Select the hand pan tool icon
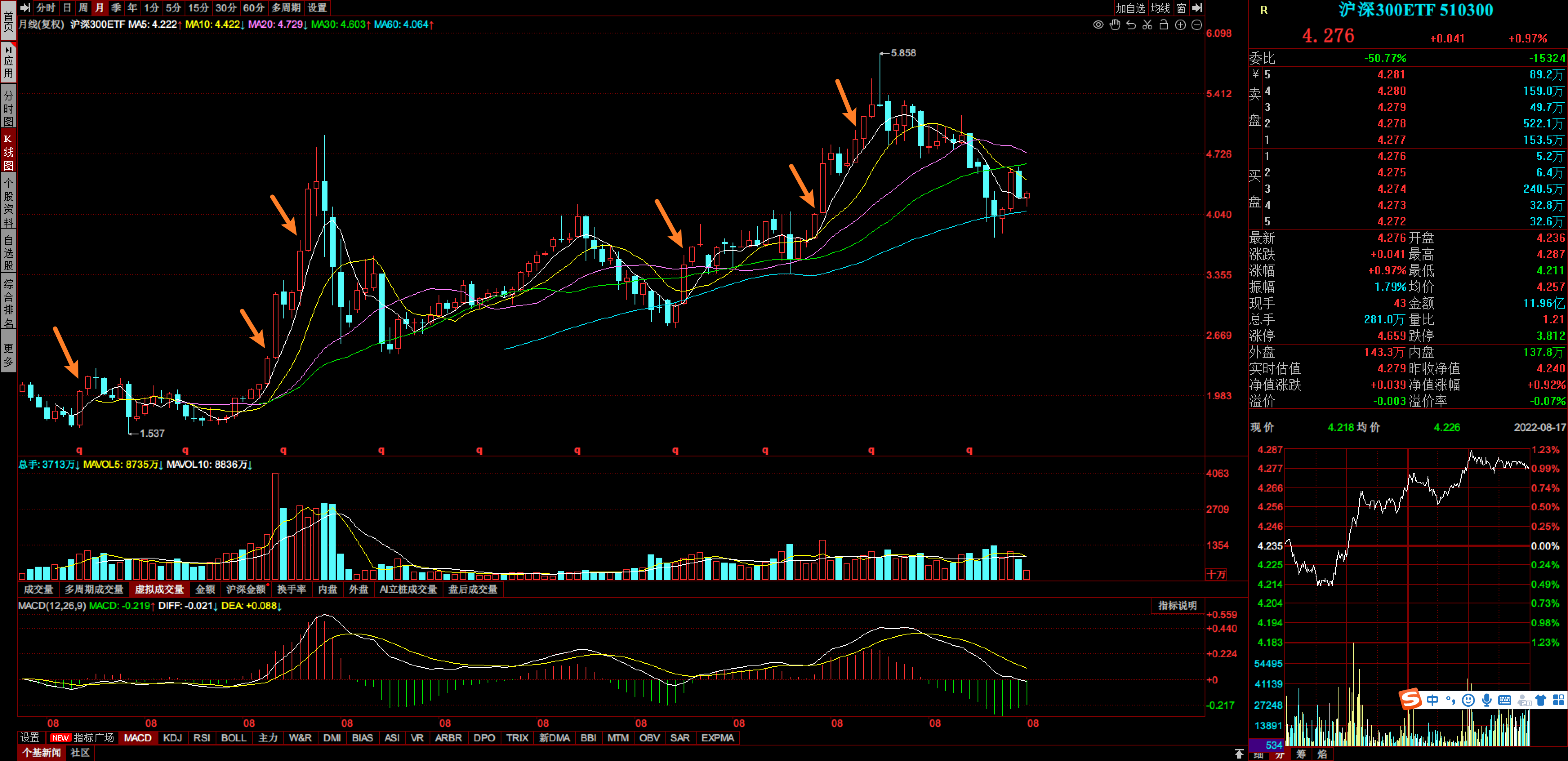1568x761 pixels. 1114,25
